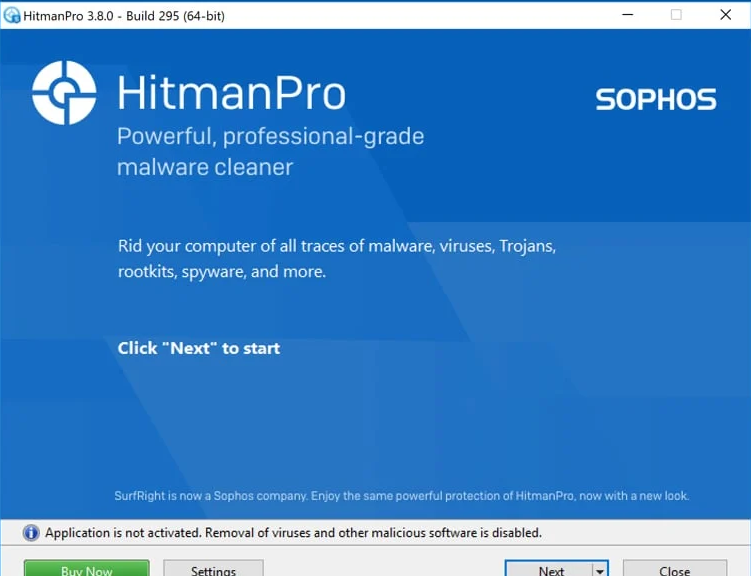The height and width of the screenshot is (576, 751).
Task: Click the "rootkits, spyware, and more." line
Action: 222,271
